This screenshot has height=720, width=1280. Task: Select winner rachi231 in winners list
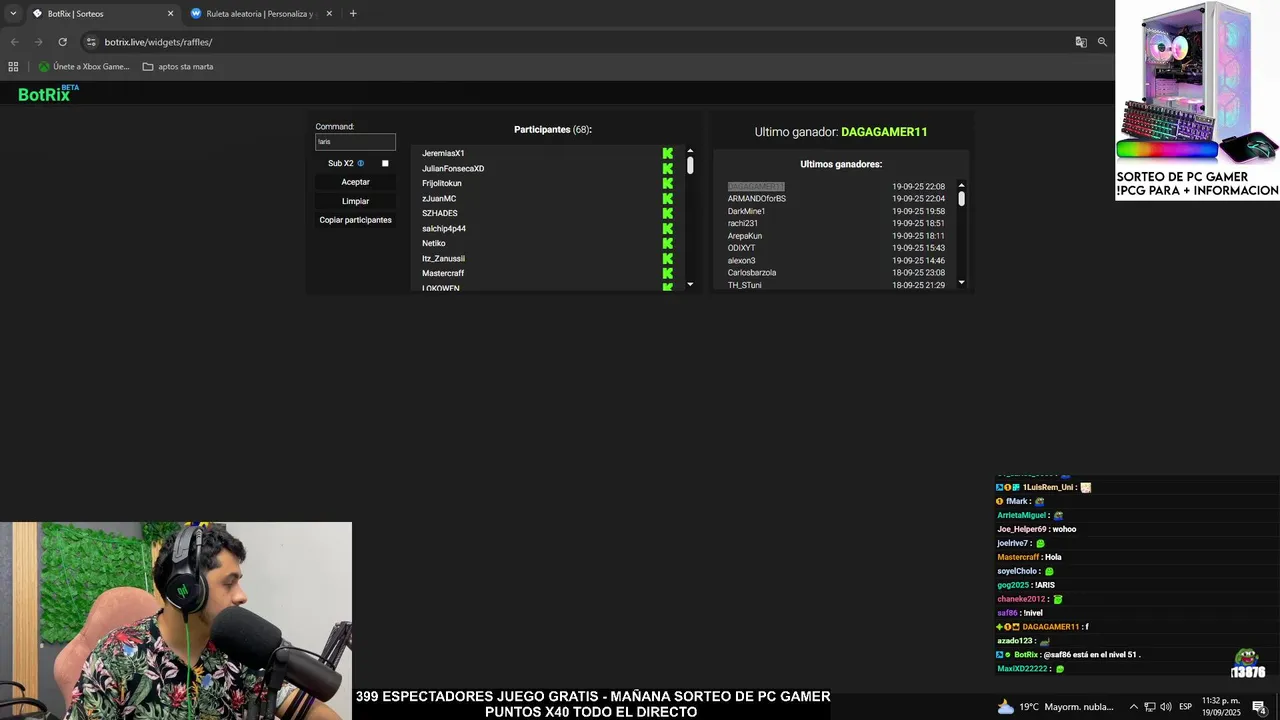click(743, 223)
